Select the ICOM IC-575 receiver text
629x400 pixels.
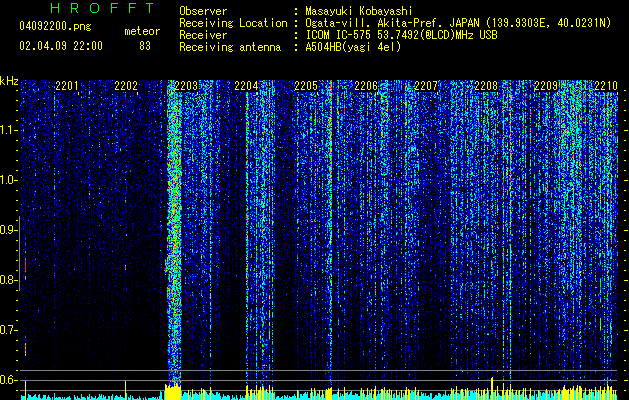(401, 35)
